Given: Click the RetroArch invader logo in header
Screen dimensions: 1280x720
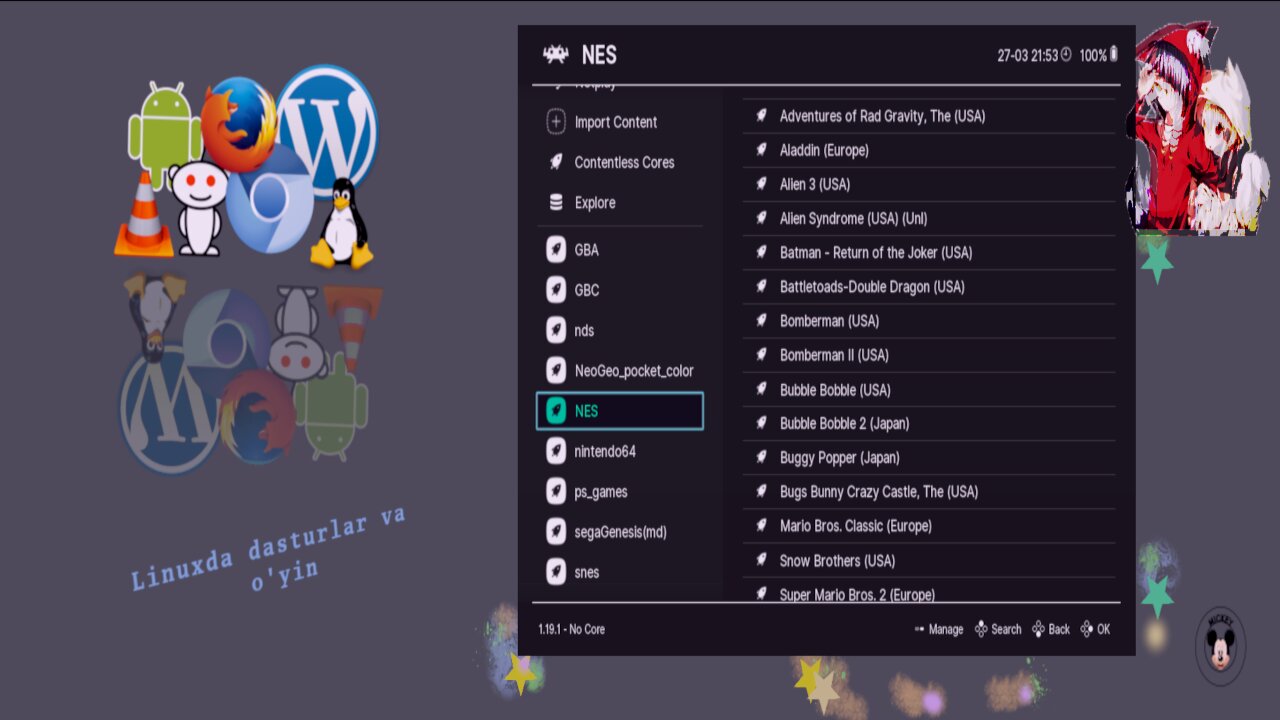Looking at the screenshot, I should tap(555, 55).
